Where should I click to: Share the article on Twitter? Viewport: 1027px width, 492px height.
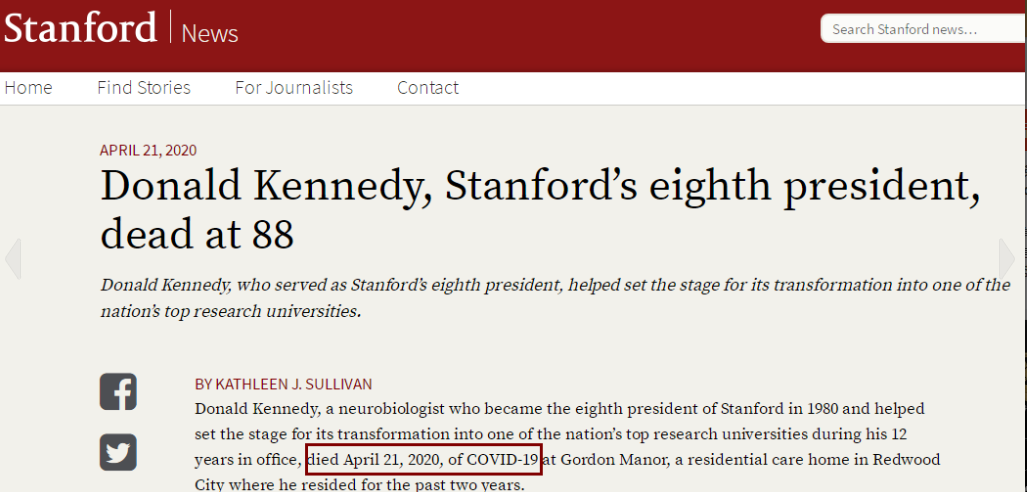(x=118, y=452)
